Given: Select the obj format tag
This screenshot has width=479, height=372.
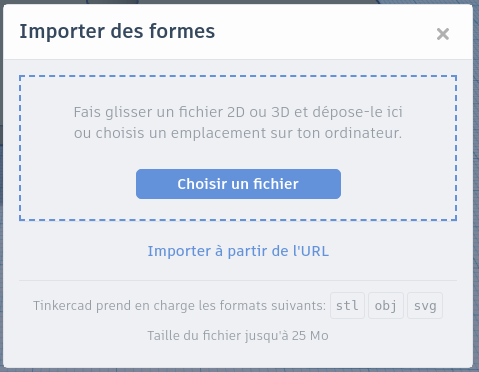Looking at the screenshot, I should [386, 305].
